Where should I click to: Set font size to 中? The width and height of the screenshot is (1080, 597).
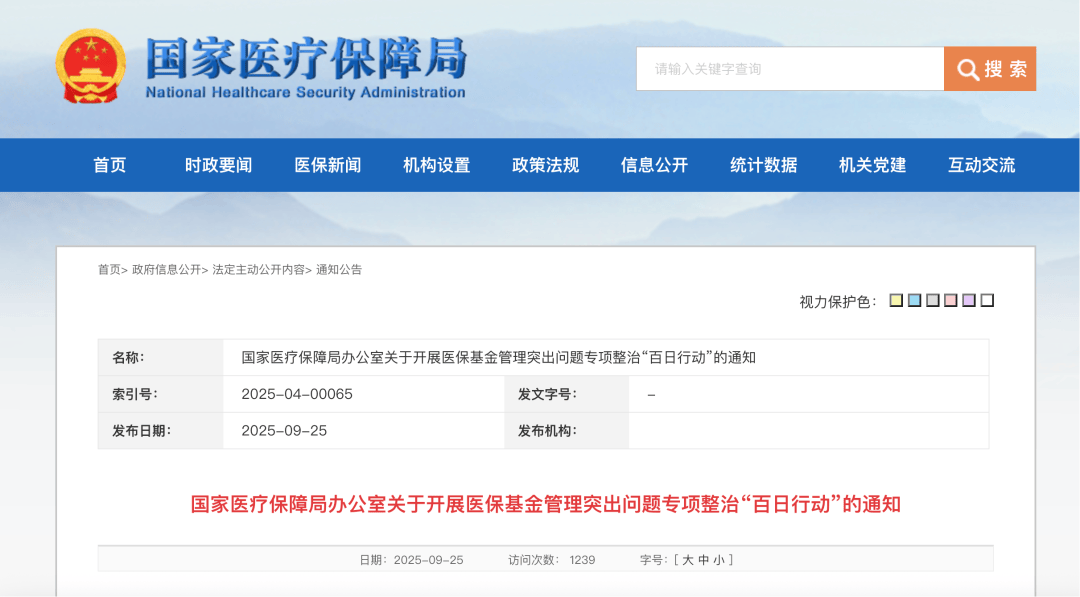[703, 560]
